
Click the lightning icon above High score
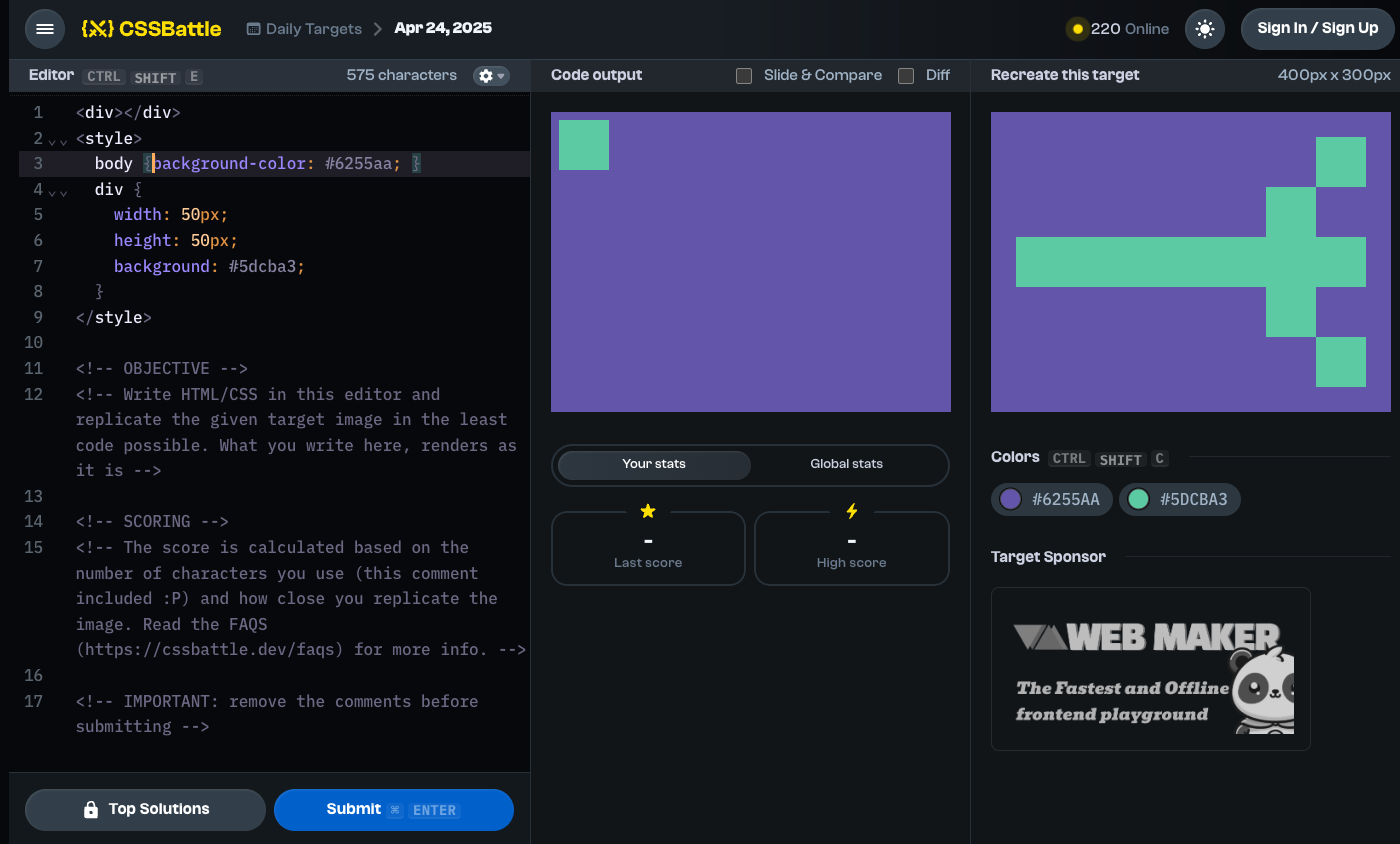tap(852, 511)
